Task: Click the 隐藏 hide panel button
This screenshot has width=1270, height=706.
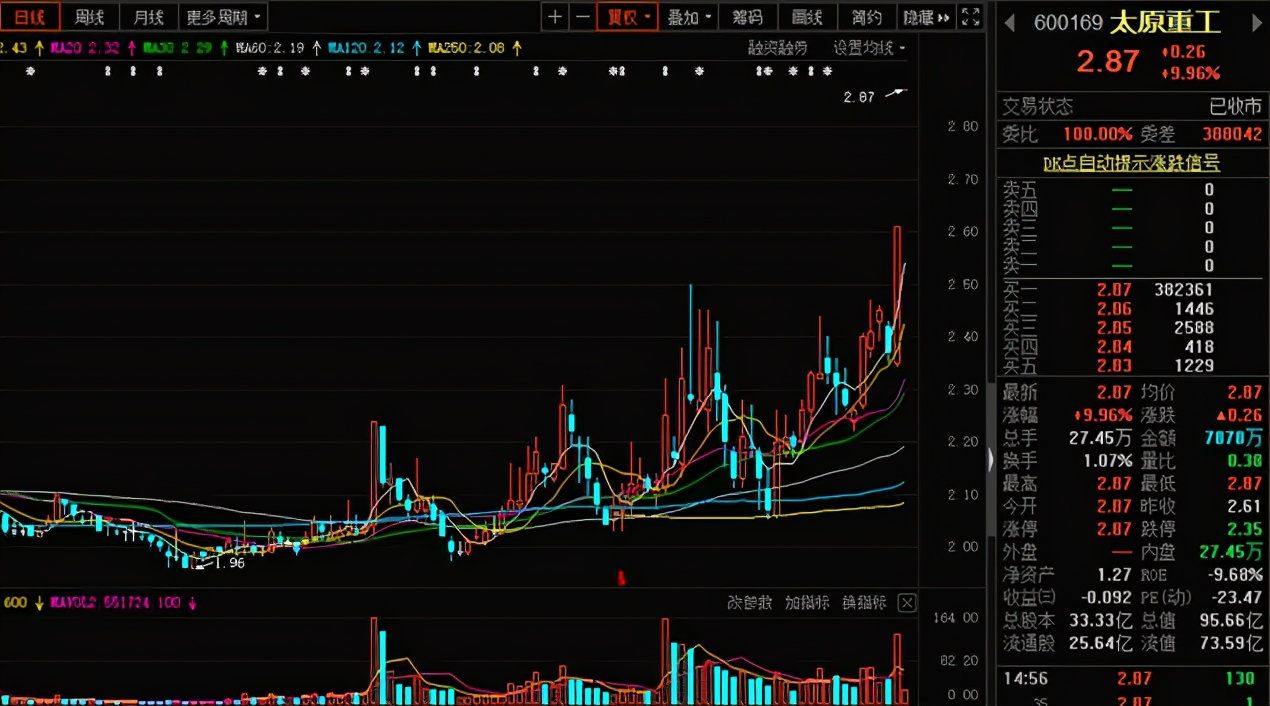Action: (x=926, y=17)
